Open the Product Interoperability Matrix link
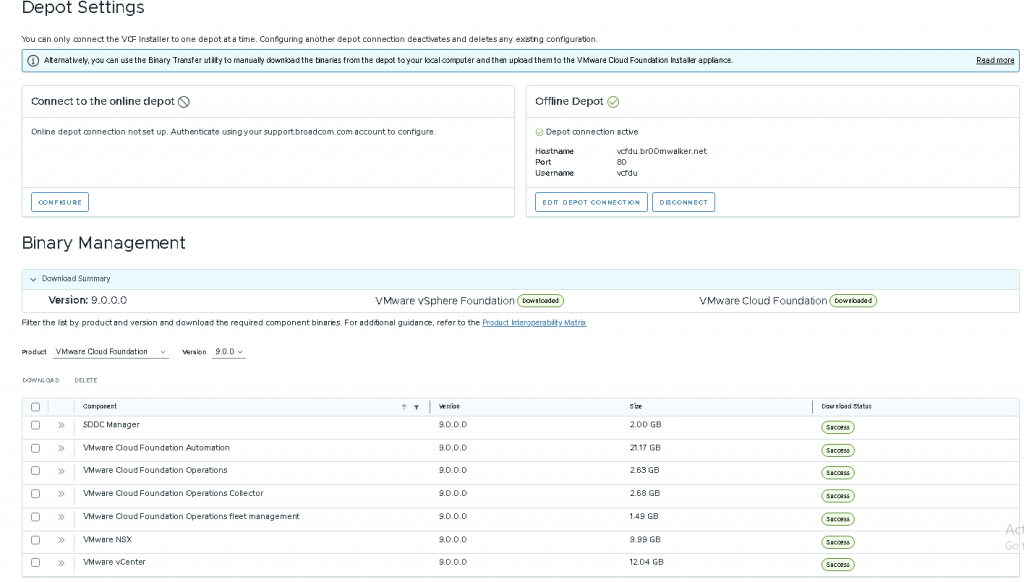Viewport: 1024px width, 582px height. coord(534,323)
